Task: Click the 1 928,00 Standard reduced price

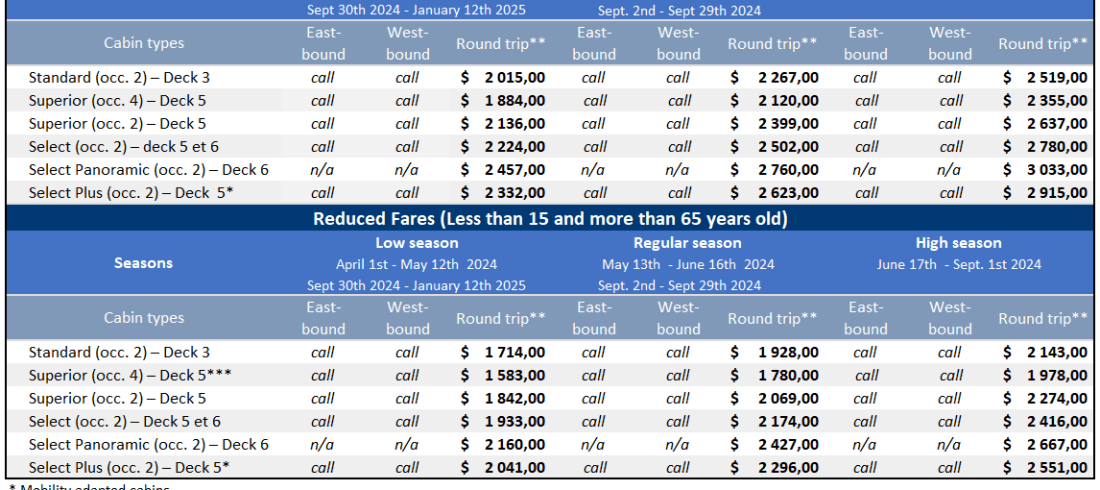Action: (787, 352)
